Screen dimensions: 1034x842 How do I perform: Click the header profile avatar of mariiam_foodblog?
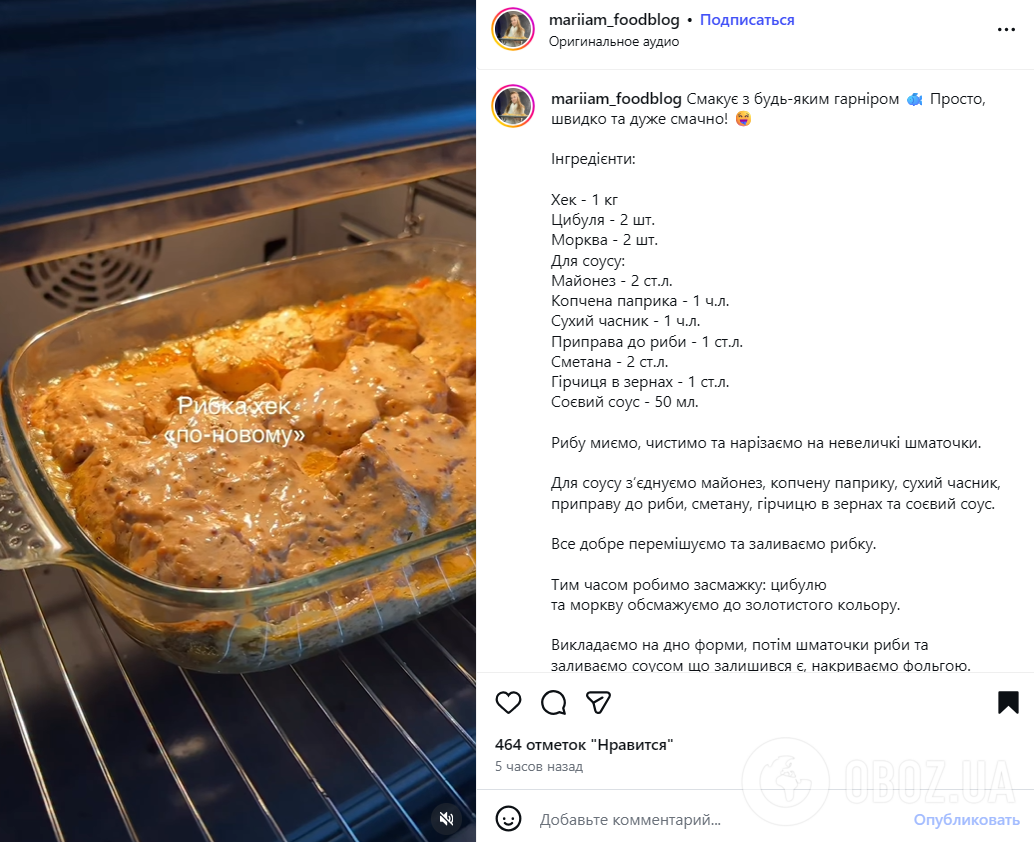pyautogui.click(x=513, y=29)
